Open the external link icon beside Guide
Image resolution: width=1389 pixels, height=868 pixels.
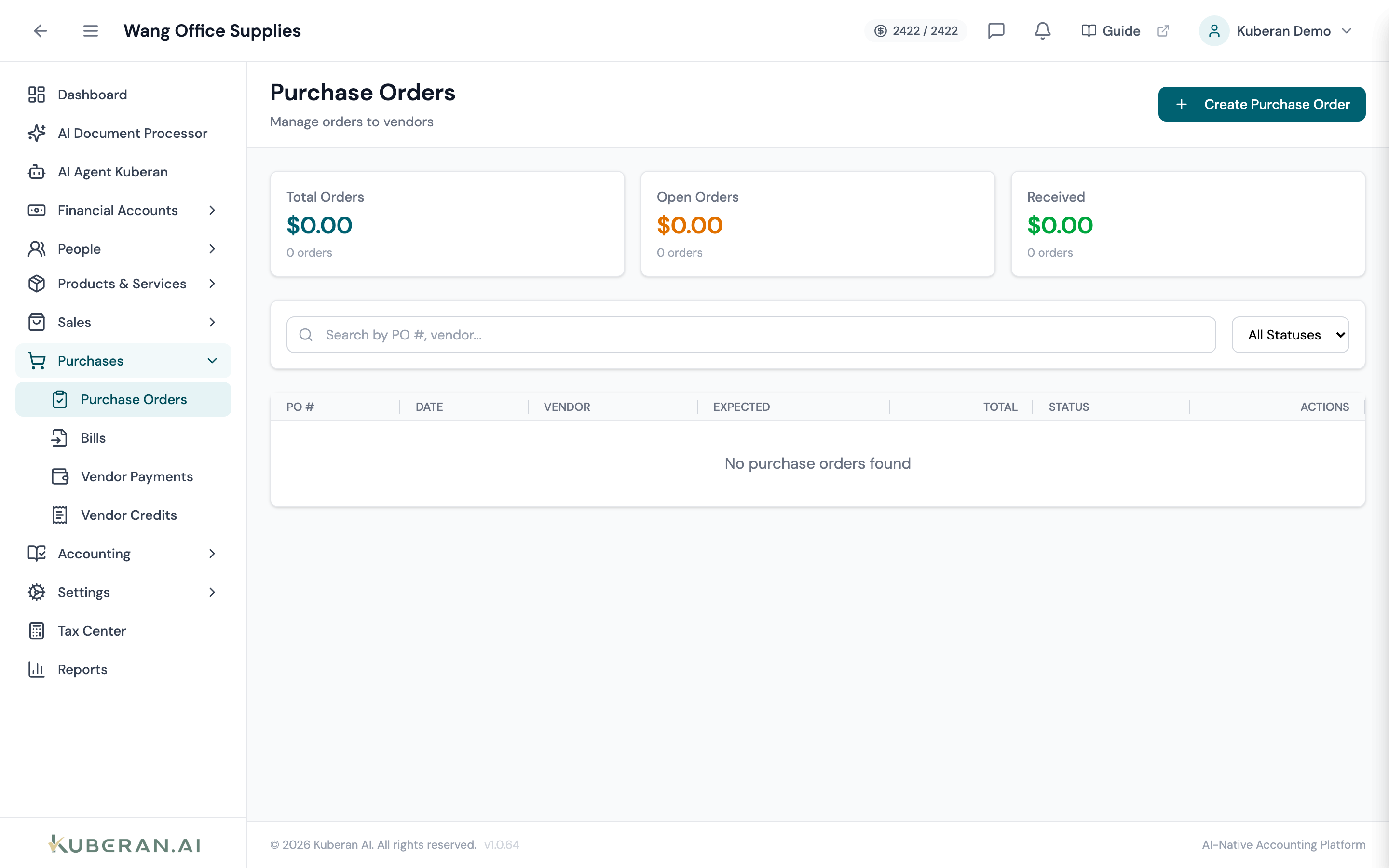click(1163, 30)
